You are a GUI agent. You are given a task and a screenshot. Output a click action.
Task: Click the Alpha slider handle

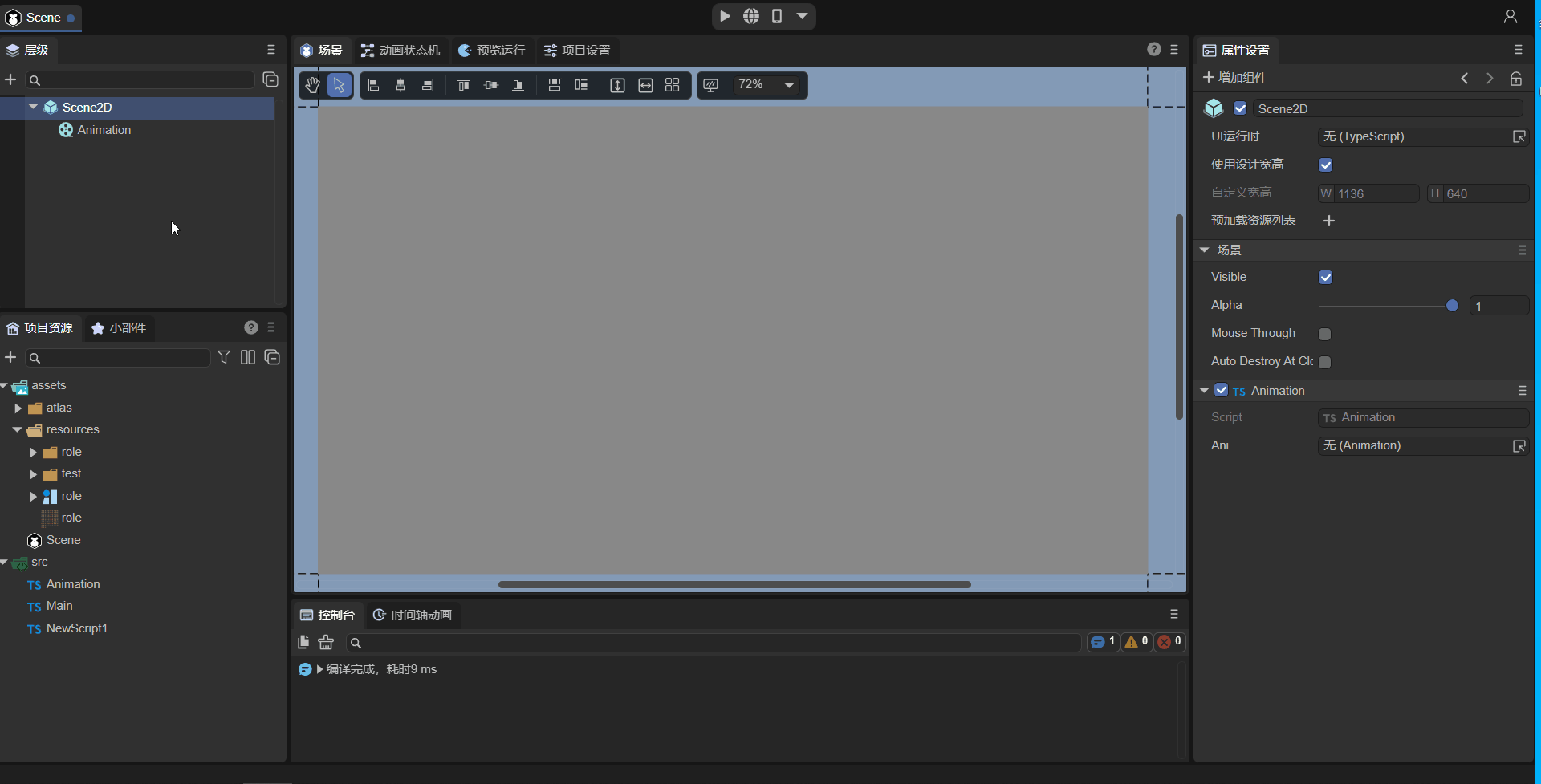[x=1451, y=306]
